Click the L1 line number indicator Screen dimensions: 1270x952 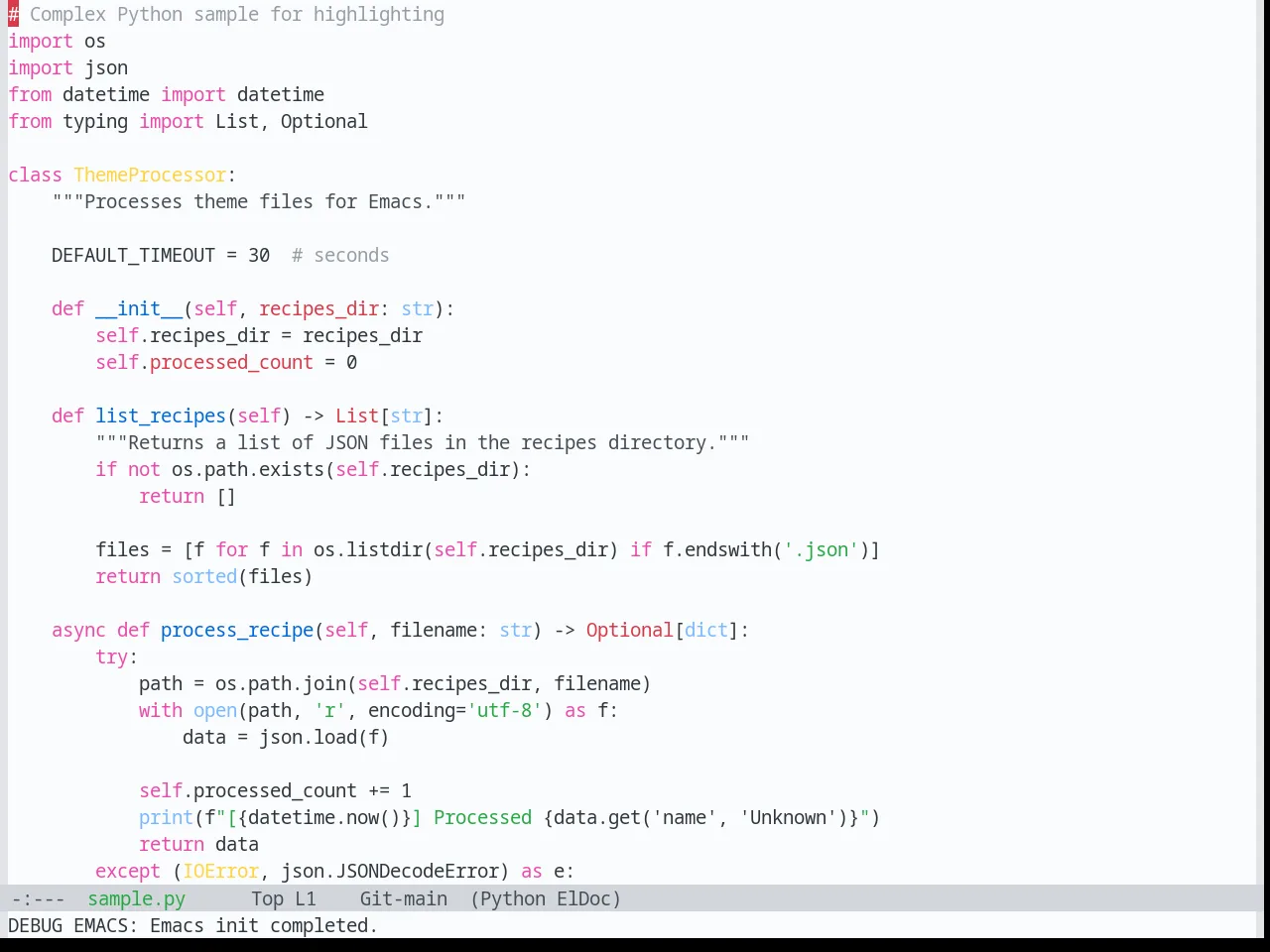pos(305,898)
